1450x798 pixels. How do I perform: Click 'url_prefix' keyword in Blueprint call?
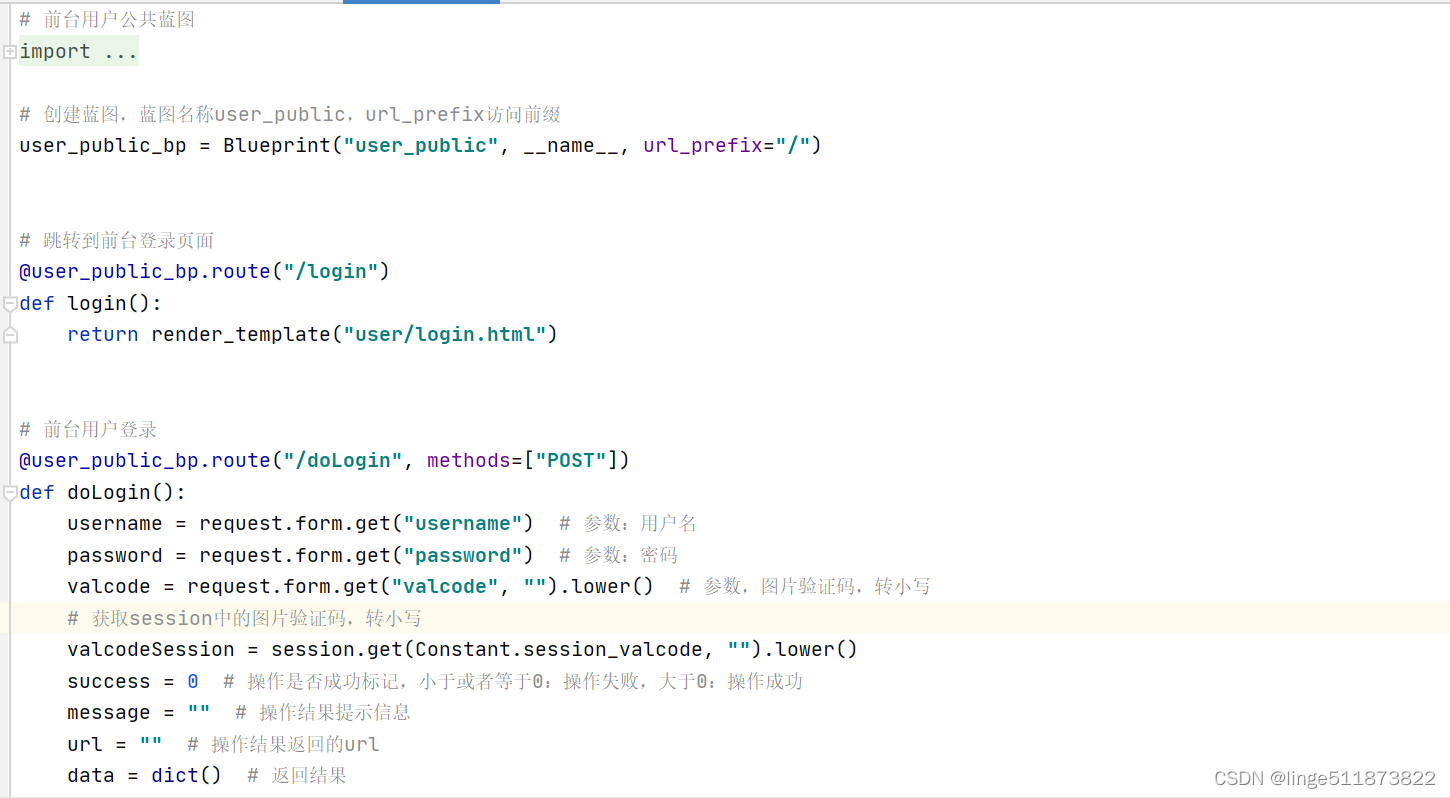click(703, 145)
